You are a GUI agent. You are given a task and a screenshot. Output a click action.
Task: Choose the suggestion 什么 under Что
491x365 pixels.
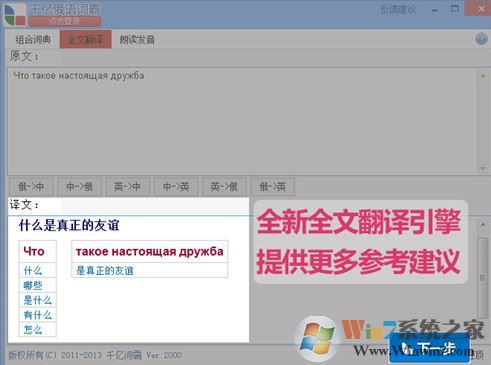pyautogui.click(x=37, y=270)
